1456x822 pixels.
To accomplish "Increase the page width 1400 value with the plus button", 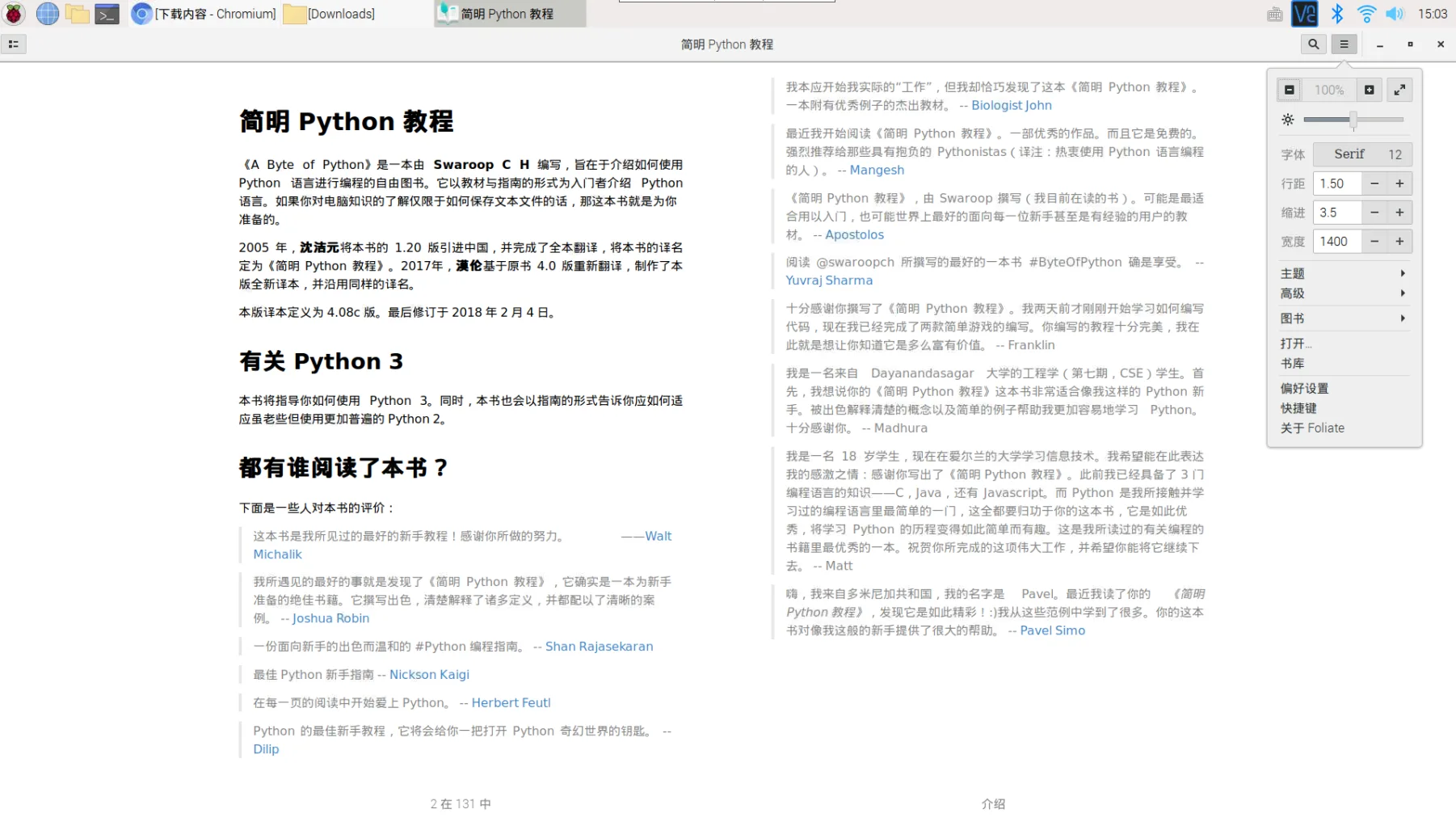I will tap(1399, 242).
